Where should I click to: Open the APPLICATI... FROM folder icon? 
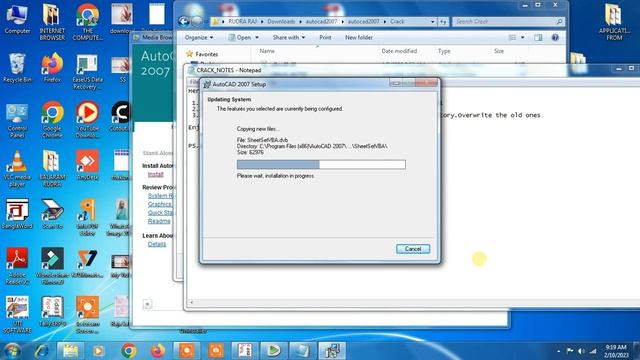pyautogui.click(x=614, y=22)
